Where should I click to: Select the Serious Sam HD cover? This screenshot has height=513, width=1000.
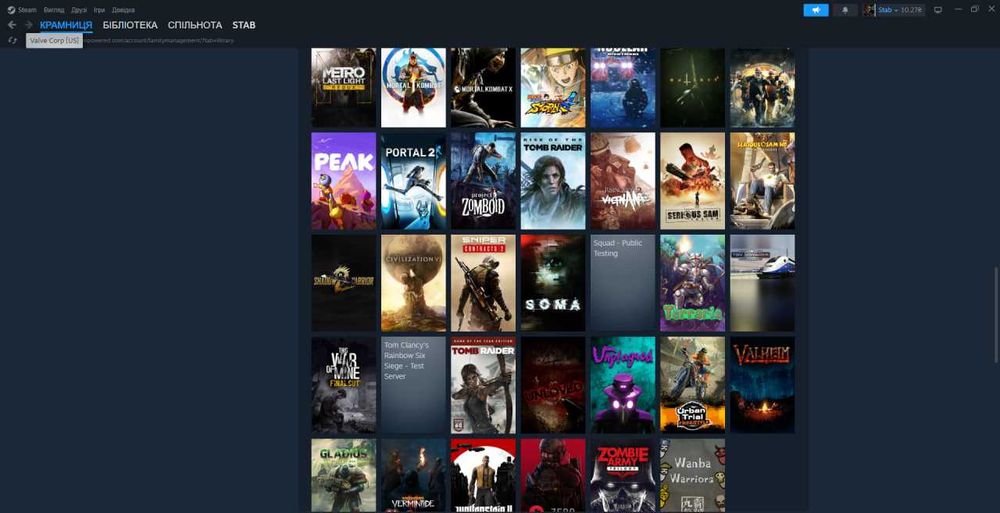pyautogui.click(x=763, y=181)
